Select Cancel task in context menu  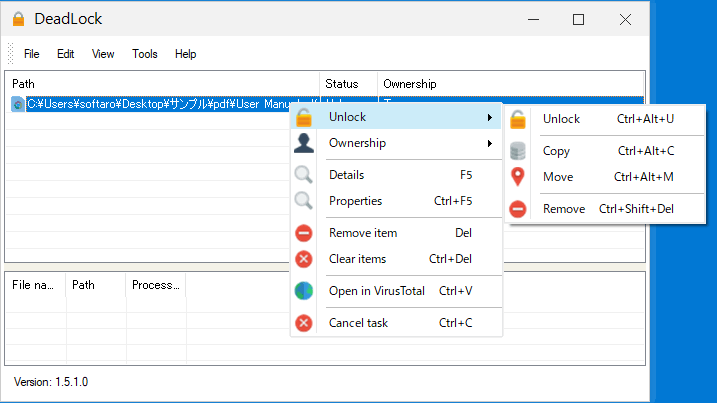358,323
